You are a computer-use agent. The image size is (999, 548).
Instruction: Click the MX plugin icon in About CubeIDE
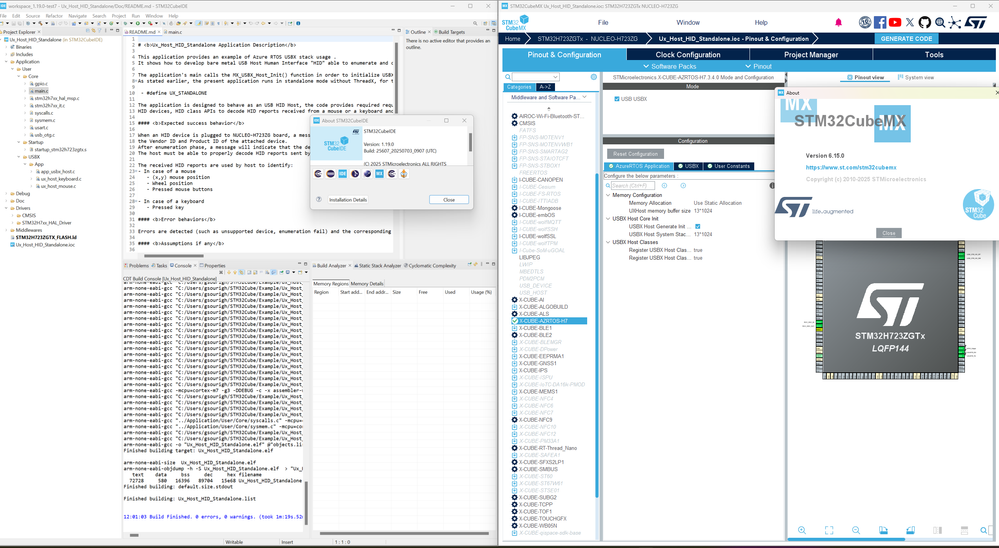(x=379, y=173)
